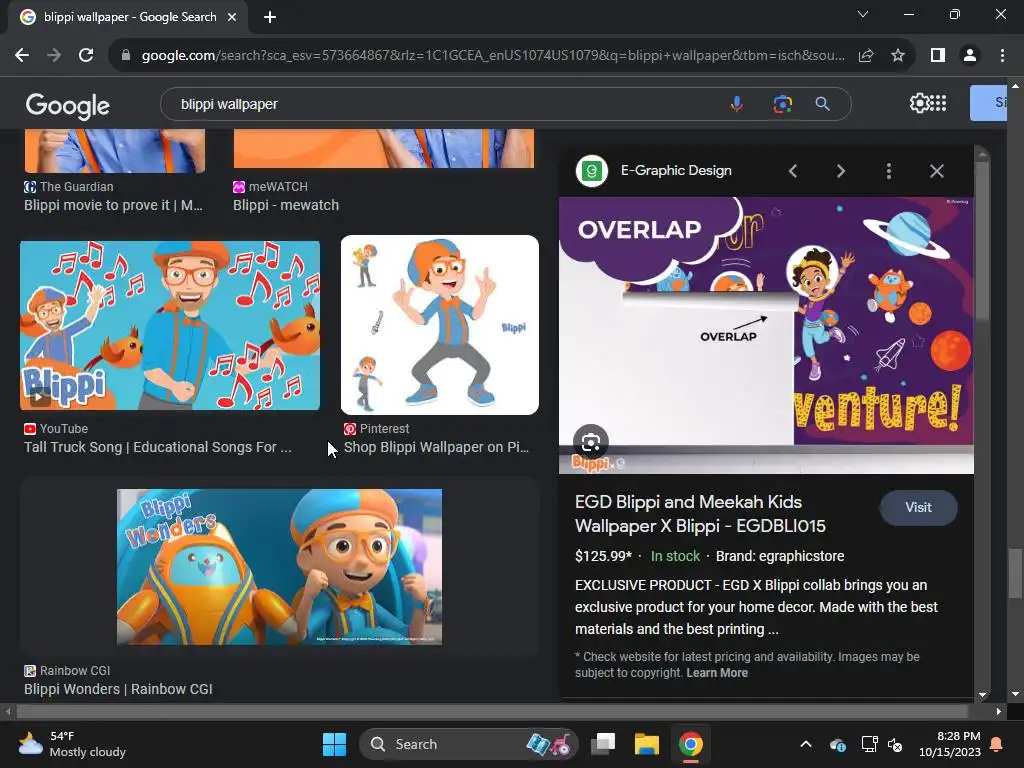Go back using the browser back arrow
The image size is (1024, 768).
click(22, 56)
